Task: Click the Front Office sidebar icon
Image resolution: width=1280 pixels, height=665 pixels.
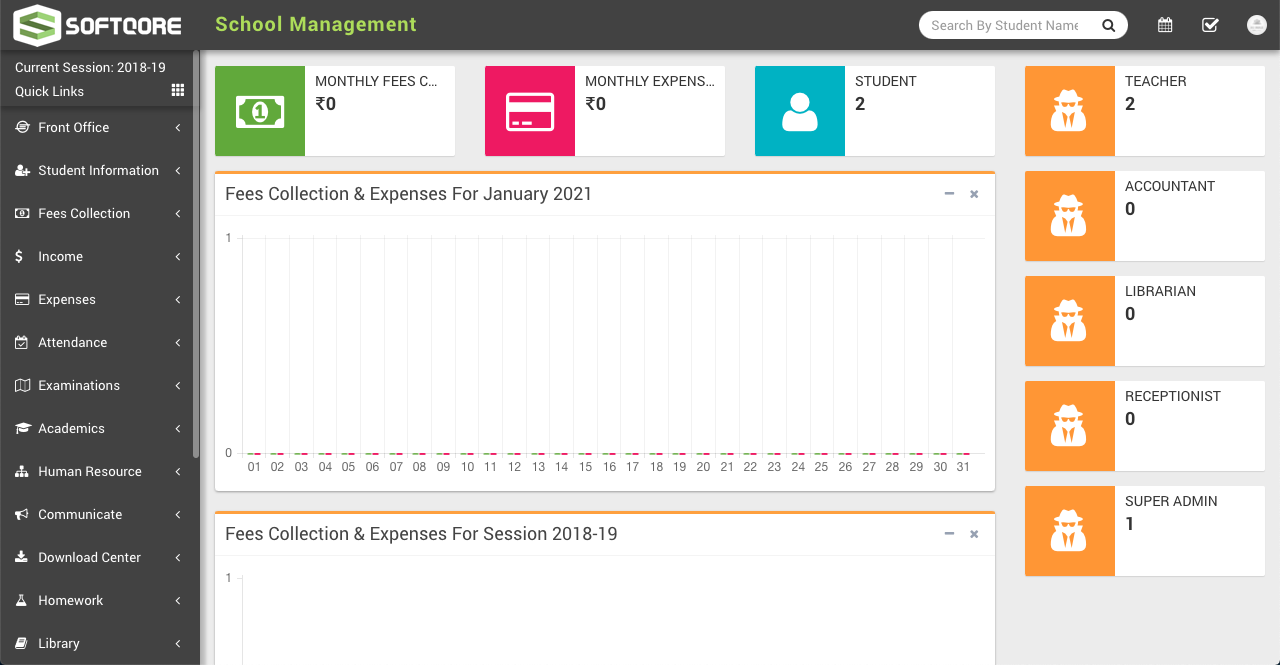Action: click(22, 127)
